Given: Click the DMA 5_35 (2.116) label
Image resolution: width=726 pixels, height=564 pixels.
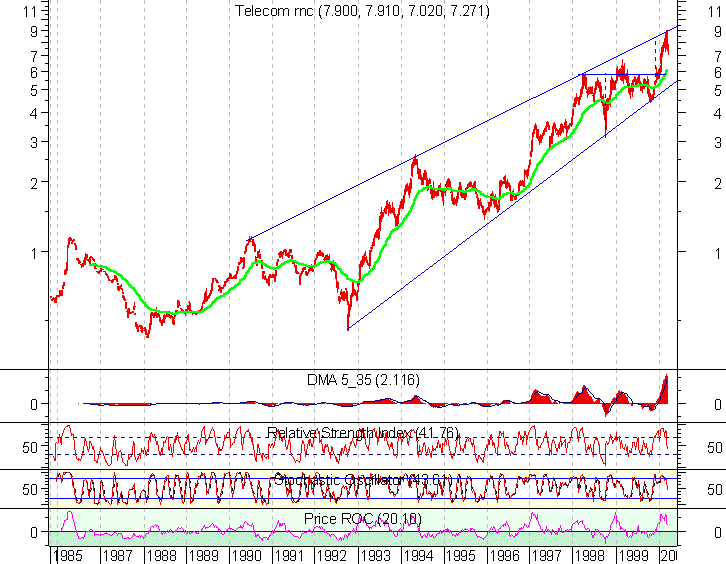Looking at the screenshot, I should 363,380.
